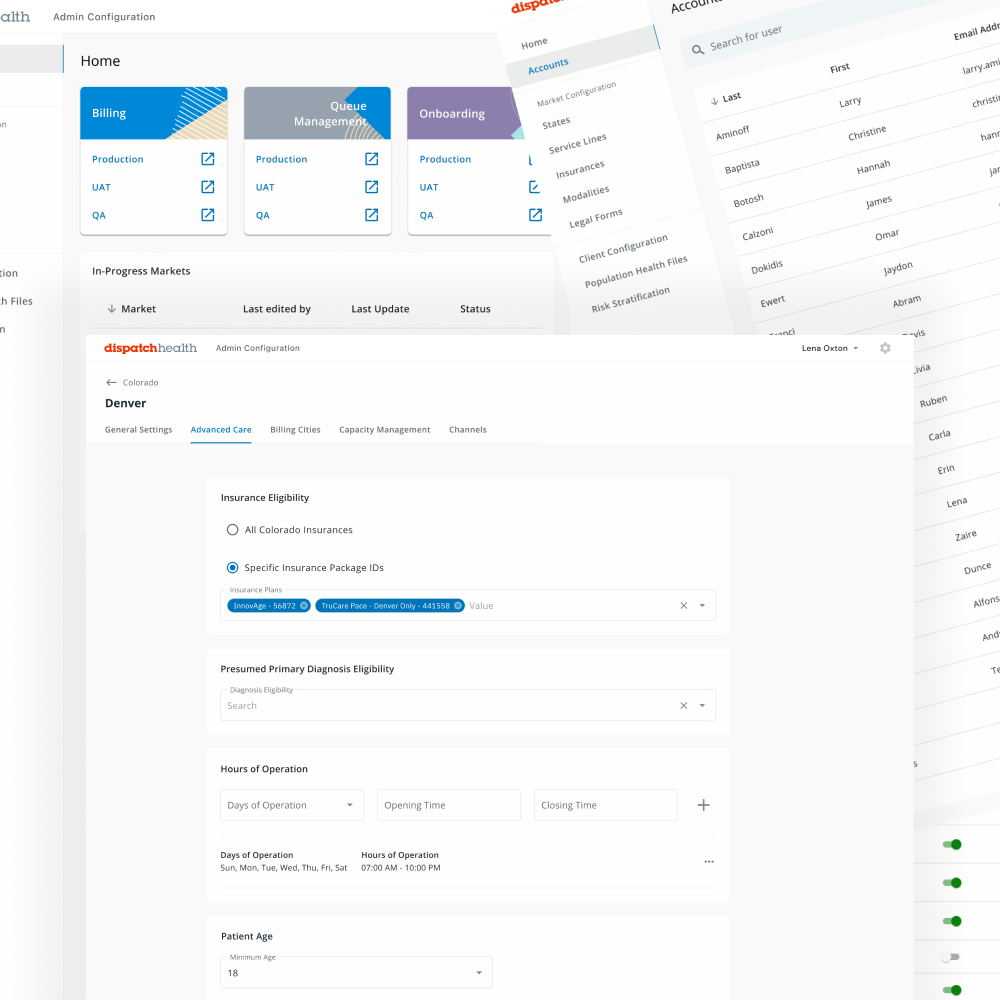This screenshot has height=1000, width=1000.
Task: Click the Closing Time field
Action: 605,805
